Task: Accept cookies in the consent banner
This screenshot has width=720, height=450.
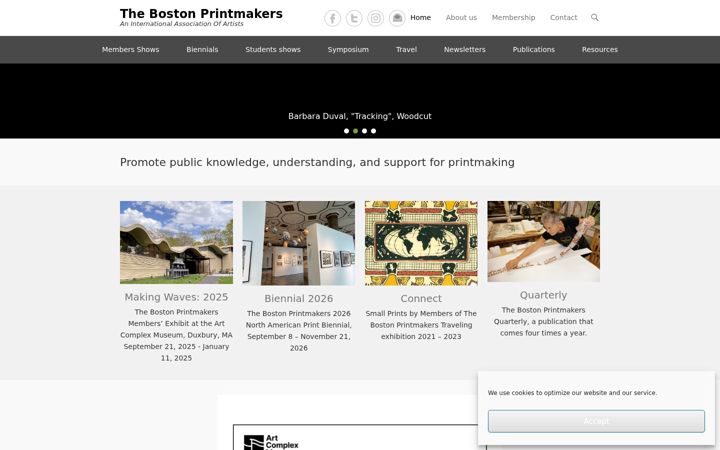Action: (596, 421)
